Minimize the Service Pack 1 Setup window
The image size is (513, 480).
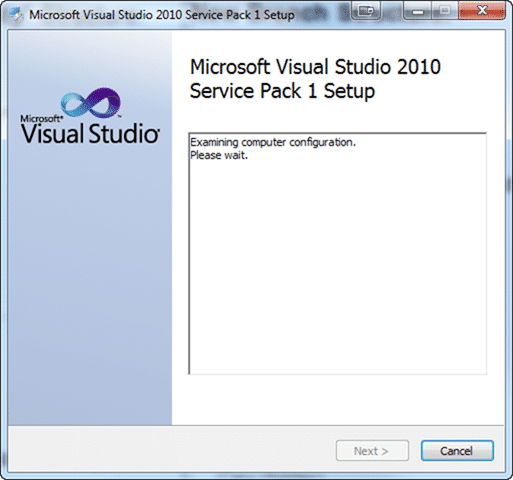[417, 12]
